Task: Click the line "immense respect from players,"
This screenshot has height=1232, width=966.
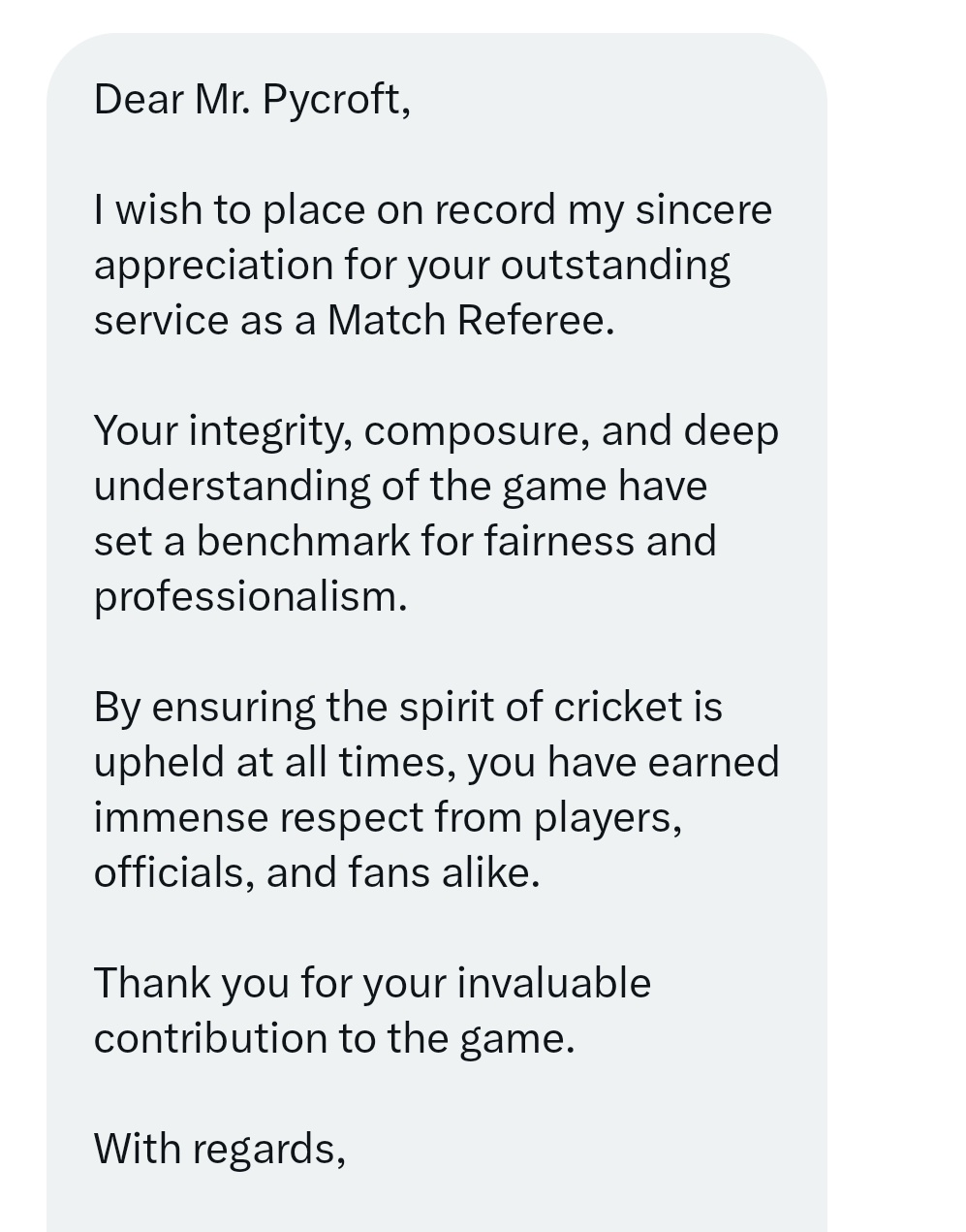Action: [388, 818]
